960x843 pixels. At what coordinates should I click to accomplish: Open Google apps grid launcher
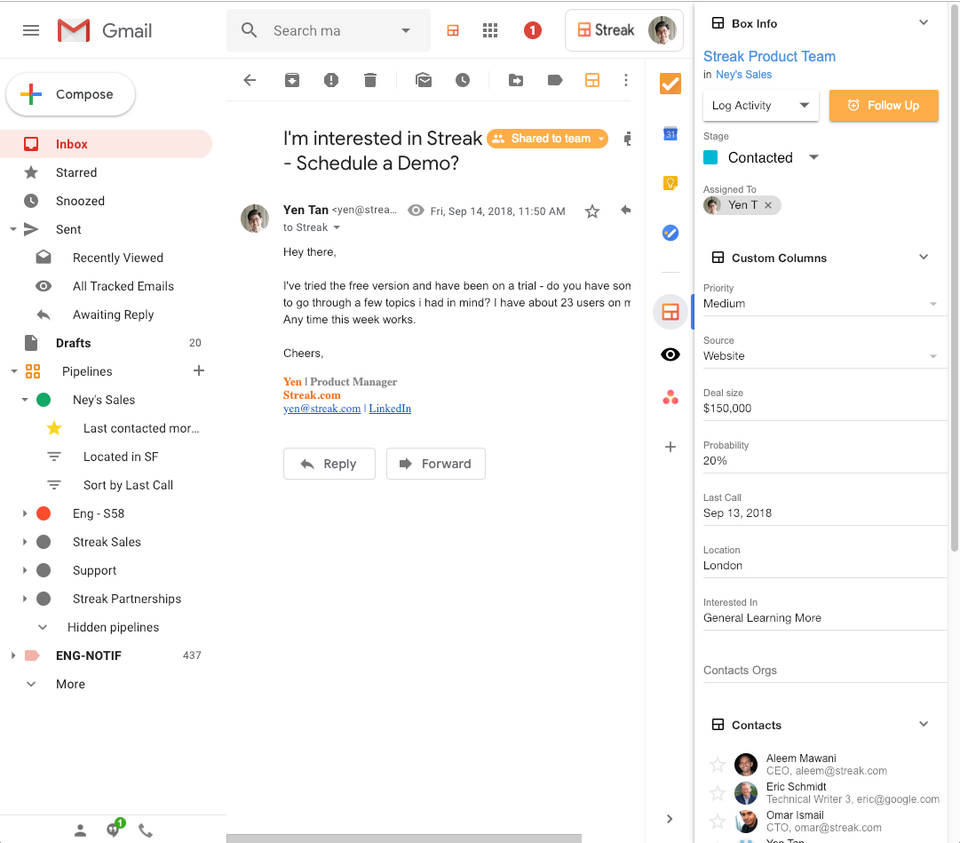click(x=490, y=31)
